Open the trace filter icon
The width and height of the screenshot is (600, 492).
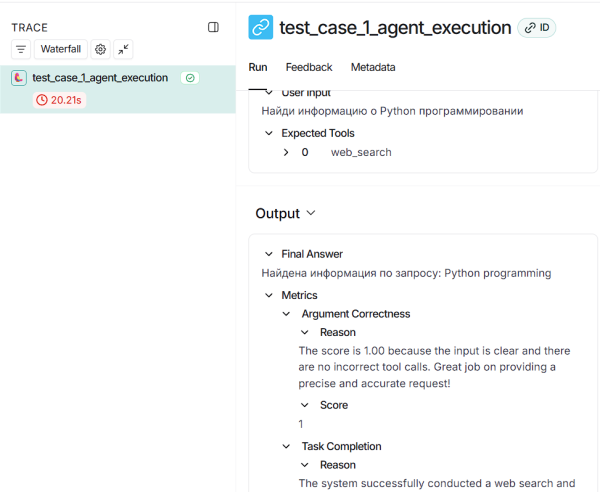click(21, 49)
